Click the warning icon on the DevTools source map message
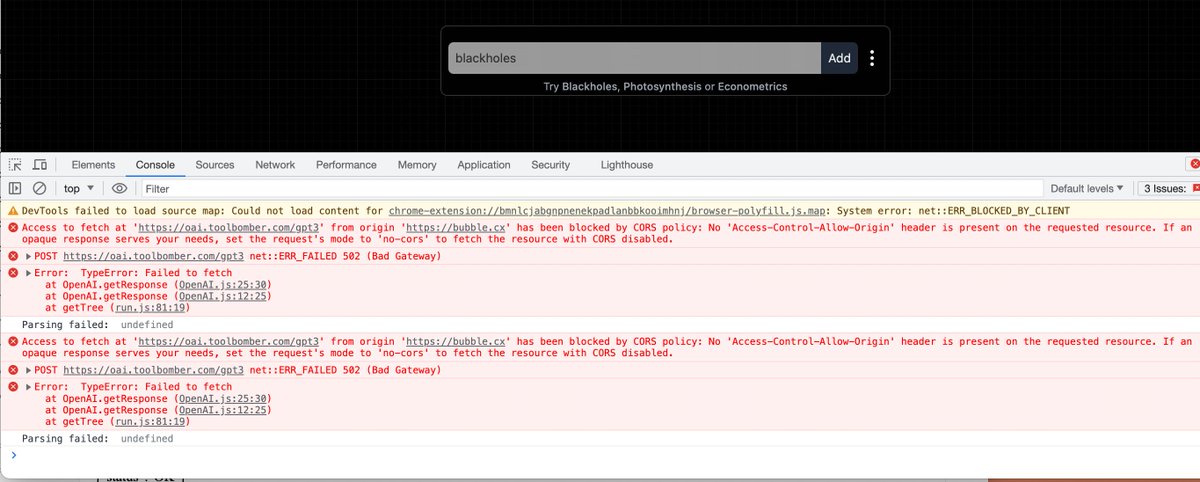Viewport: 1200px width, 482px height. [x=12, y=211]
